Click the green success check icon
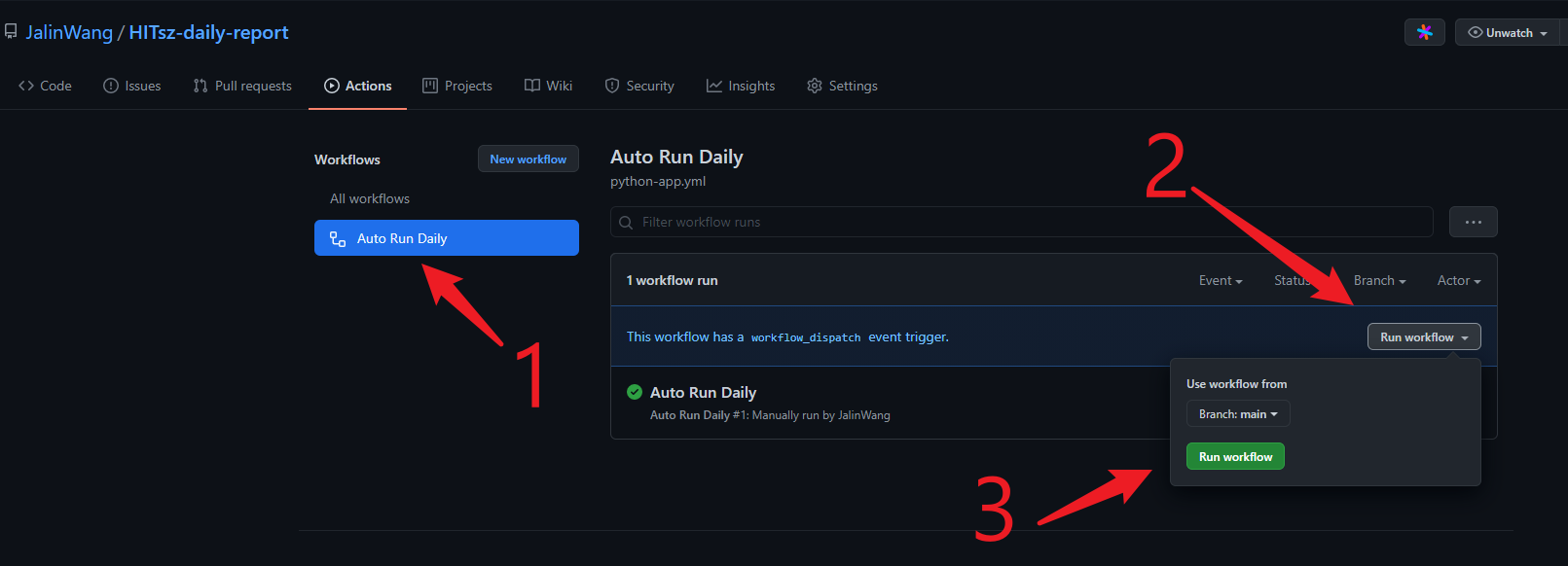This screenshot has height=566, width=1568. click(x=635, y=392)
